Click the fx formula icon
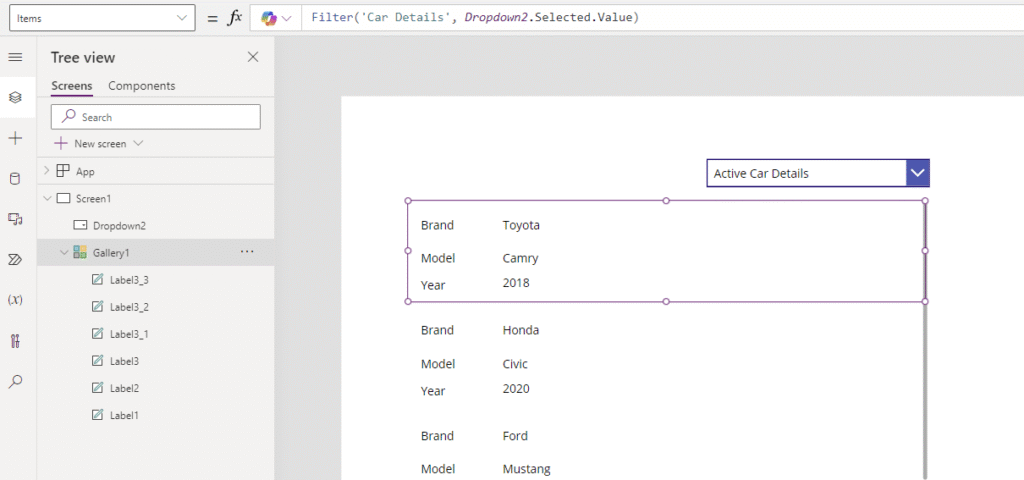The image size is (1024, 480). (234, 18)
